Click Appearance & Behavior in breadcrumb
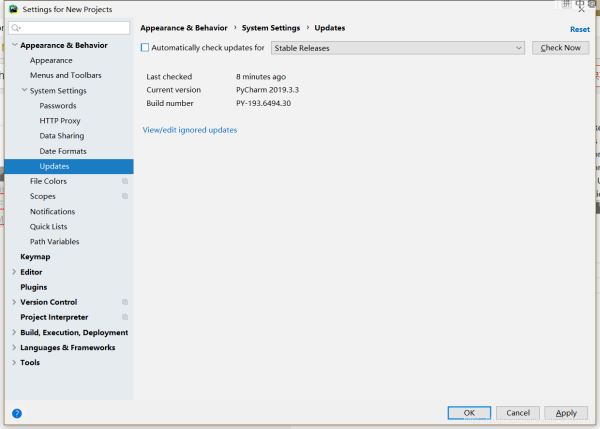 (184, 28)
